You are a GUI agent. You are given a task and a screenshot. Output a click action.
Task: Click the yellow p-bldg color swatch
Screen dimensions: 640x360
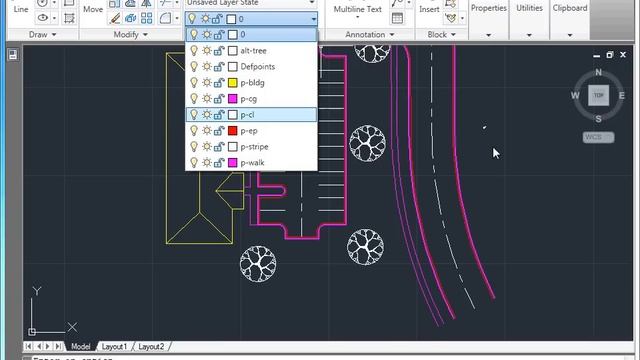[x=233, y=83]
